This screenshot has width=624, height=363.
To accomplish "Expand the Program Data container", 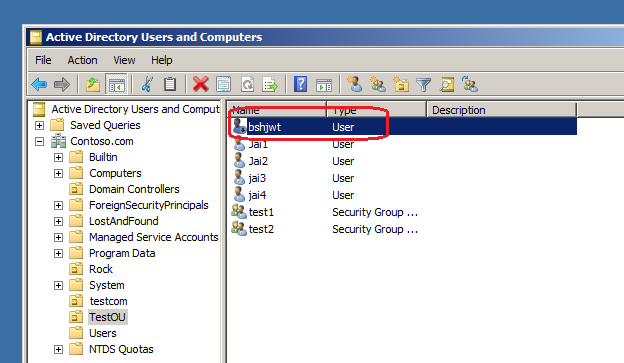I will (58, 254).
